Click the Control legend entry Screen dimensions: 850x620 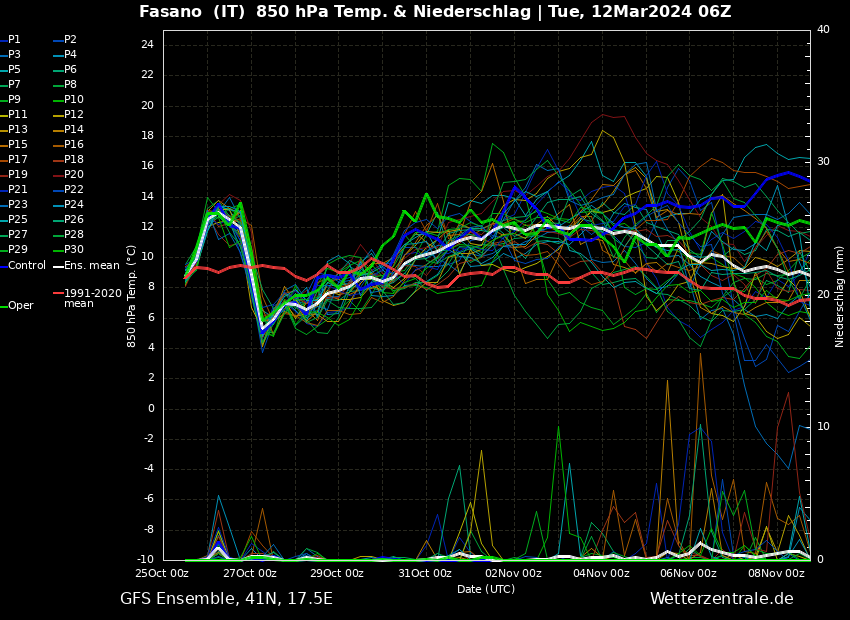click(27, 266)
